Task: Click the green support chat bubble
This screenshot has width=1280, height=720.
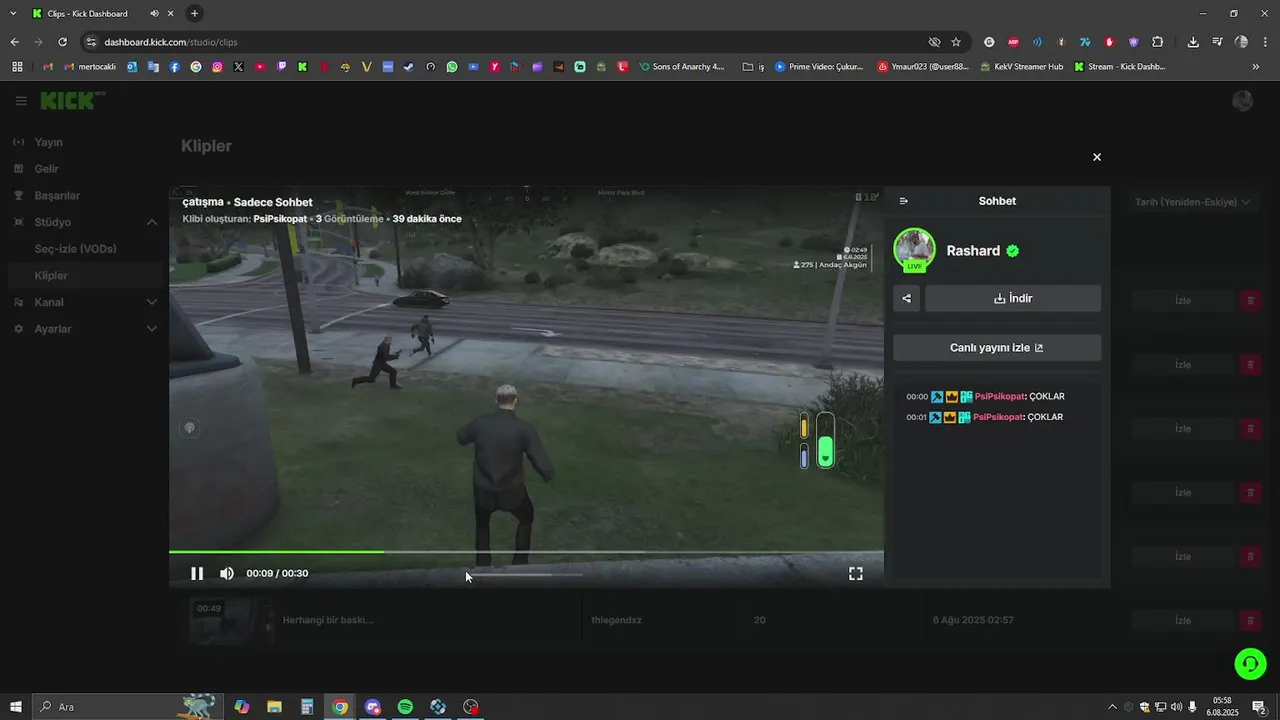Action: coord(1250,664)
